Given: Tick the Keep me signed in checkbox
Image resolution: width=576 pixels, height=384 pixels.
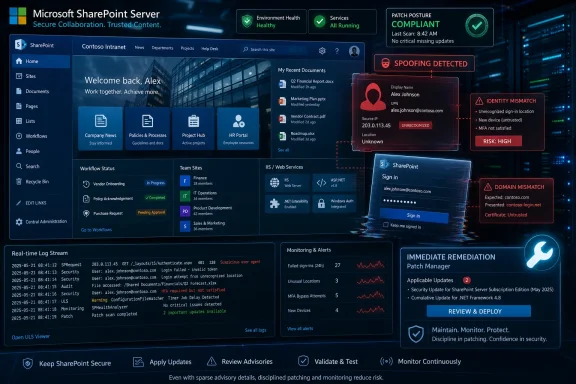Looking at the screenshot, I should (x=386, y=225).
